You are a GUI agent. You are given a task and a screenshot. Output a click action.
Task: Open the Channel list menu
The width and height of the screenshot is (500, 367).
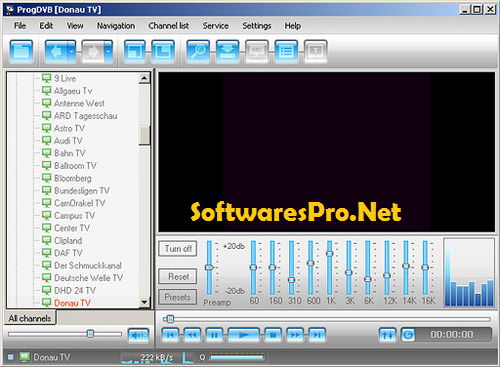point(169,26)
